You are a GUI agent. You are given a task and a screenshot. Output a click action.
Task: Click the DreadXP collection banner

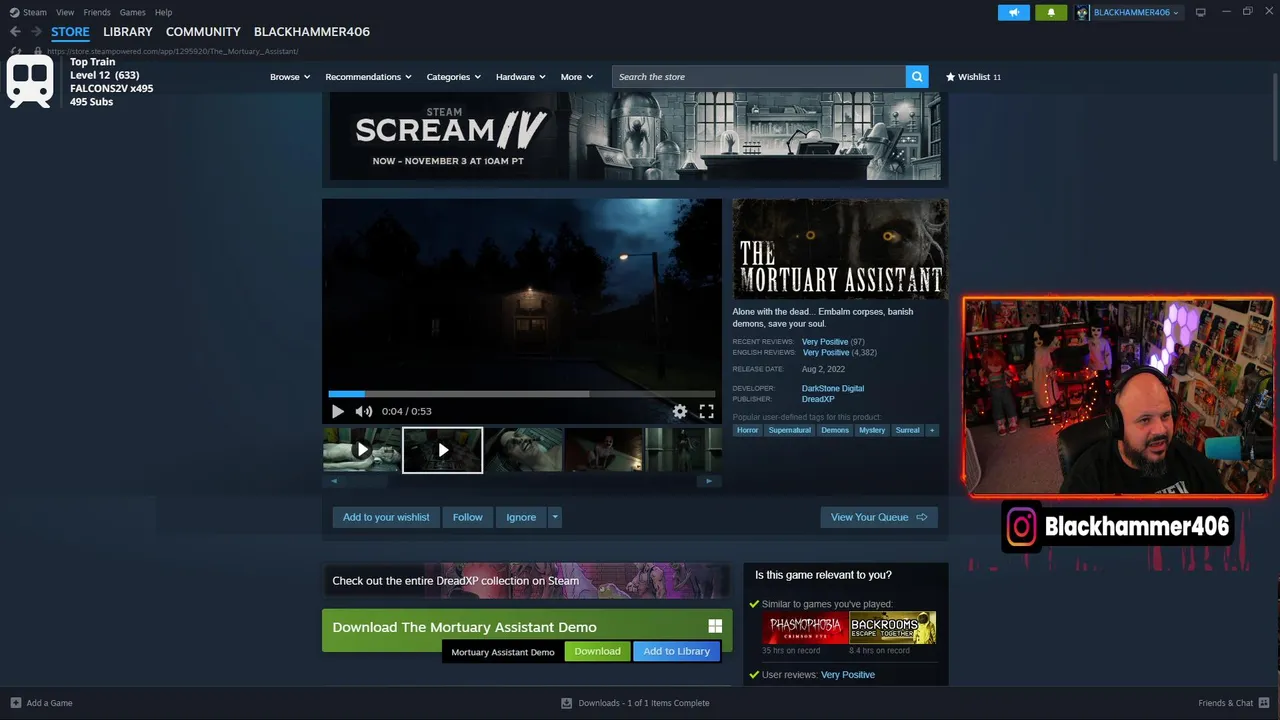526,581
